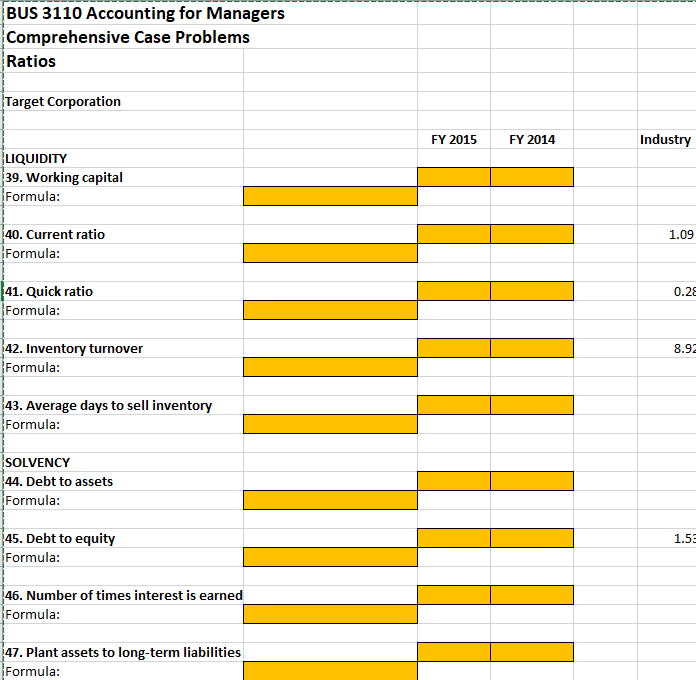Image resolution: width=696 pixels, height=680 pixels.
Task: Click the FY 2015 input cell for Debt to assets
Action: pos(454,481)
